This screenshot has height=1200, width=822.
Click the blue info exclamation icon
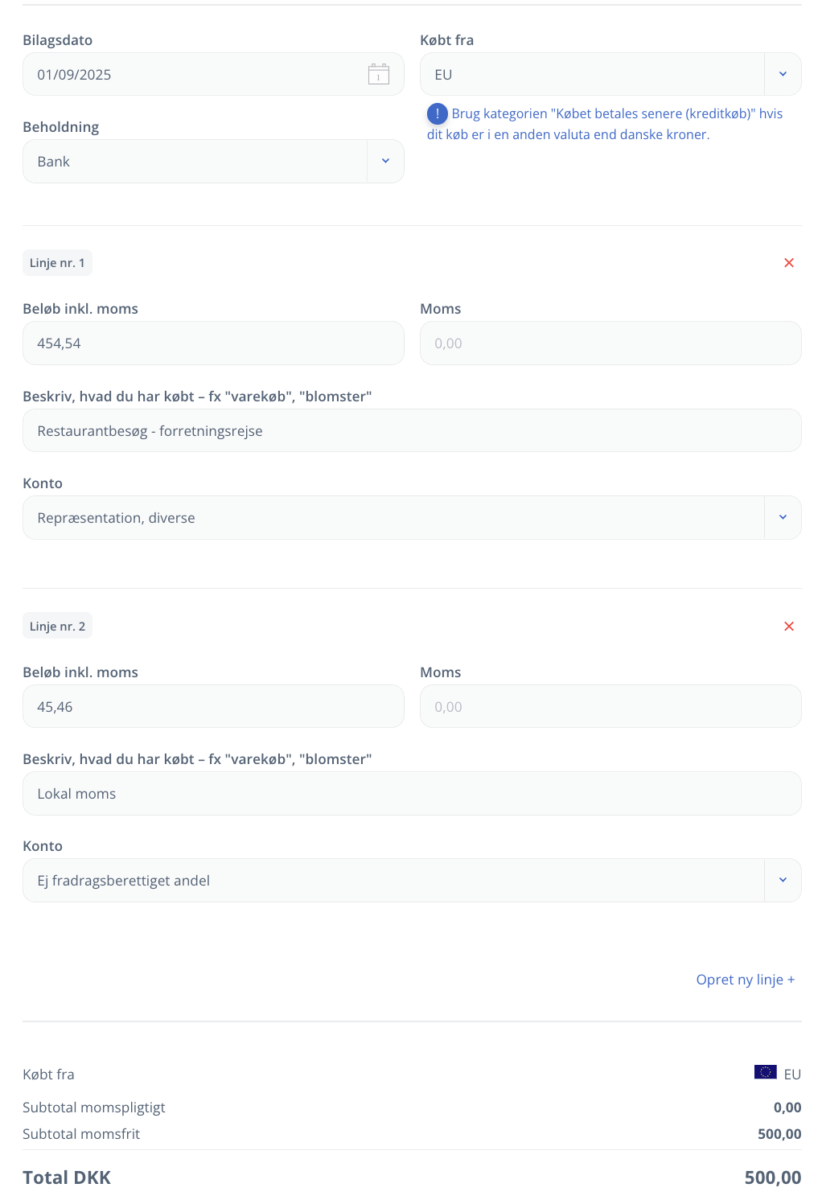tap(437, 114)
